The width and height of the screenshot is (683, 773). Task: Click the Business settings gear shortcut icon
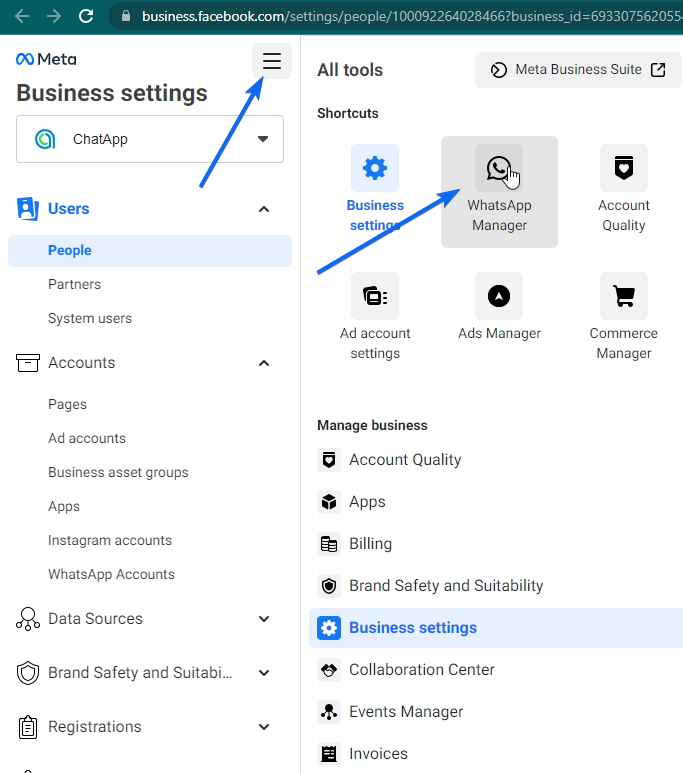(x=375, y=168)
